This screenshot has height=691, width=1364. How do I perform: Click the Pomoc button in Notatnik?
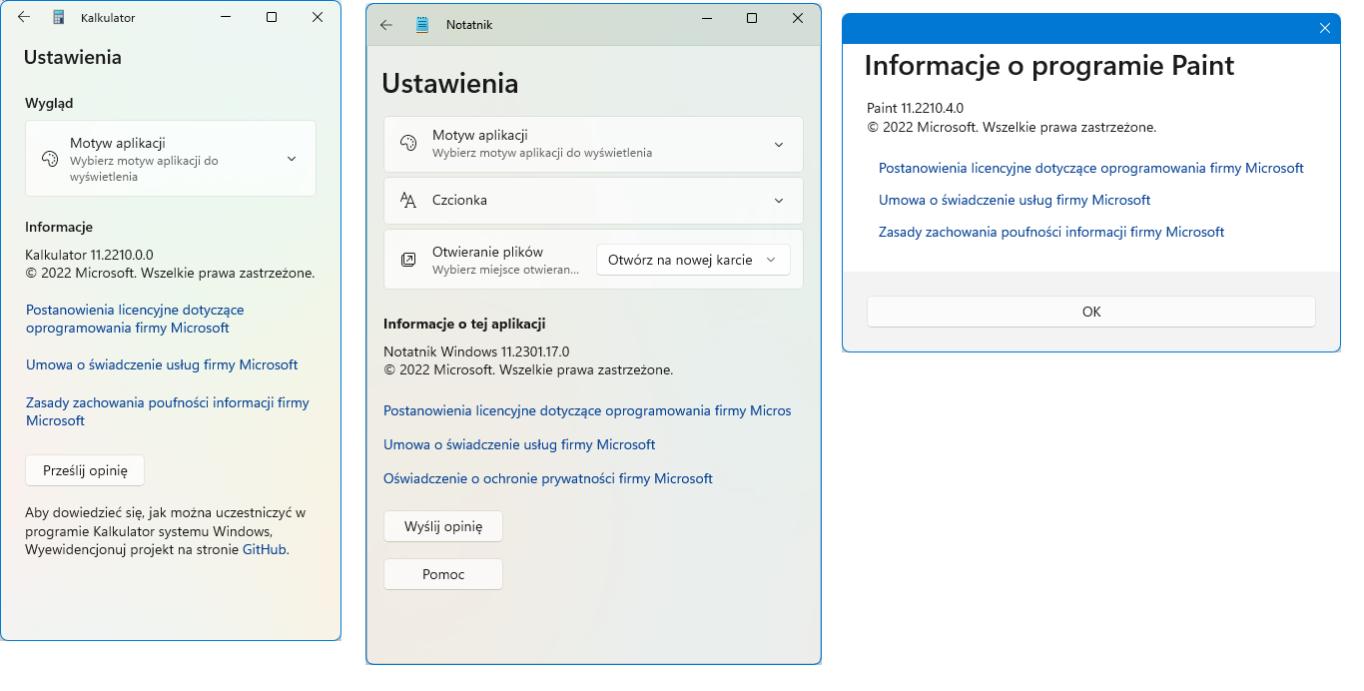[x=443, y=574]
